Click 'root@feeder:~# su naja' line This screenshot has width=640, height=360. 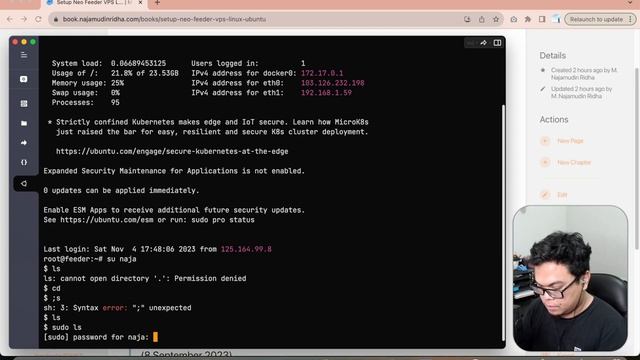tap(90, 259)
